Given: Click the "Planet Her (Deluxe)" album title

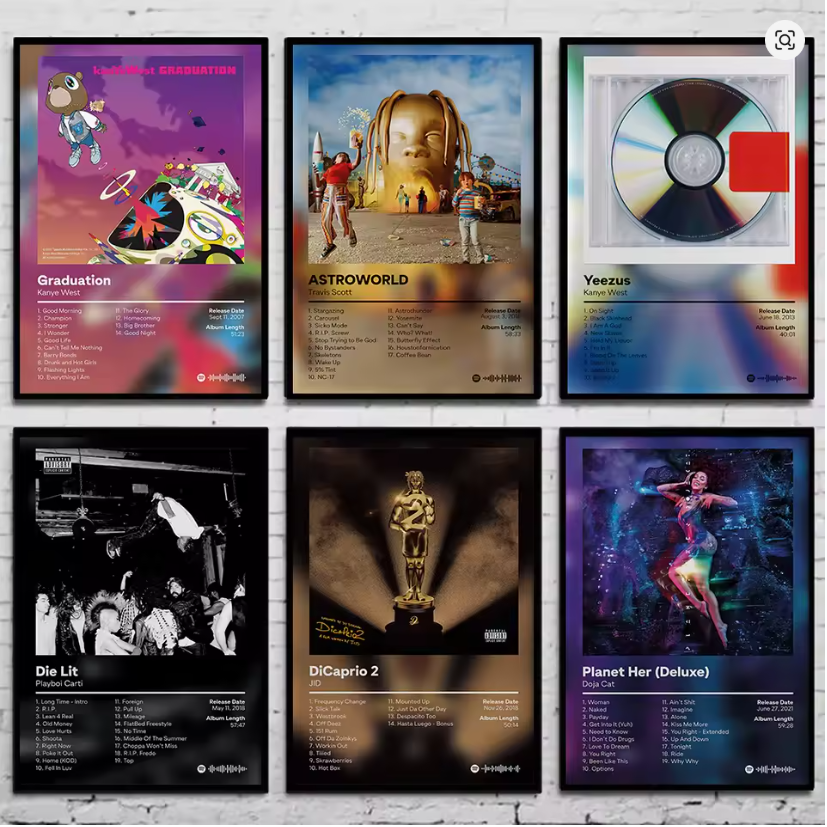Looking at the screenshot, I should click(646, 671).
